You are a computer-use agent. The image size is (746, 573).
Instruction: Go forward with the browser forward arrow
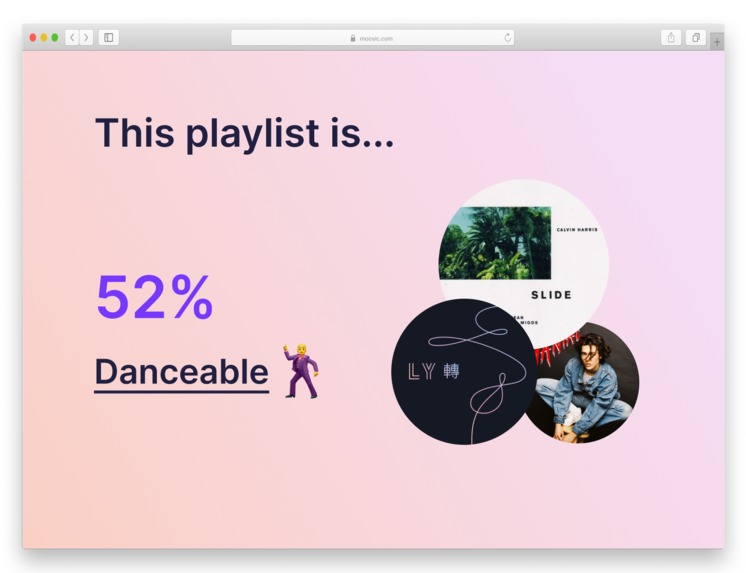(x=86, y=38)
